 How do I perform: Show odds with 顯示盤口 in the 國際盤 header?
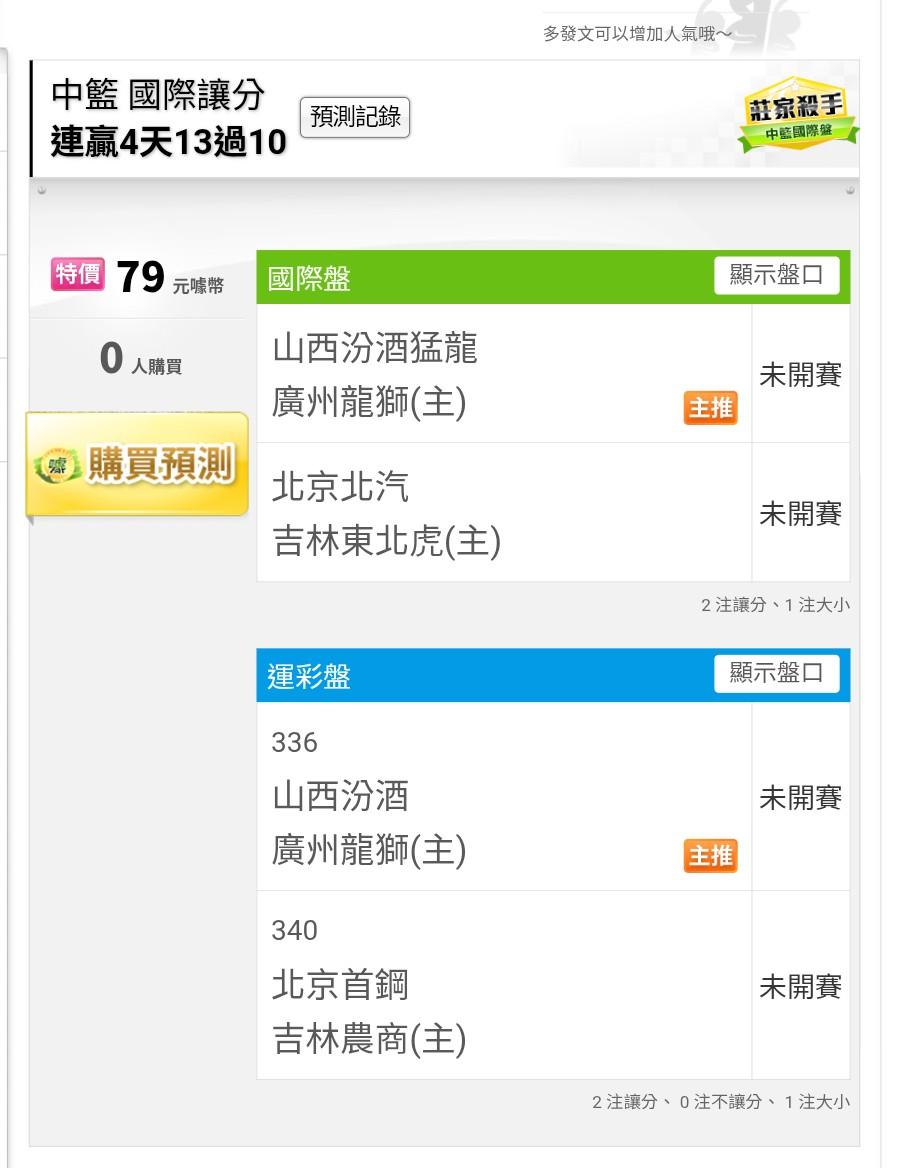[x=776, y=276]
